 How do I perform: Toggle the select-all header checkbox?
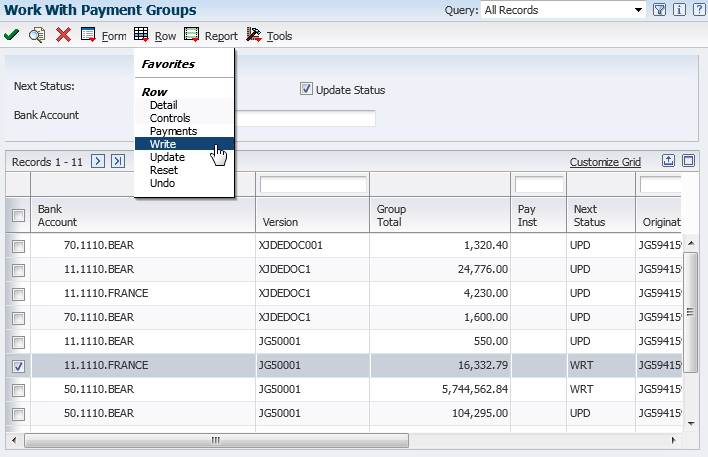[19, 215]
